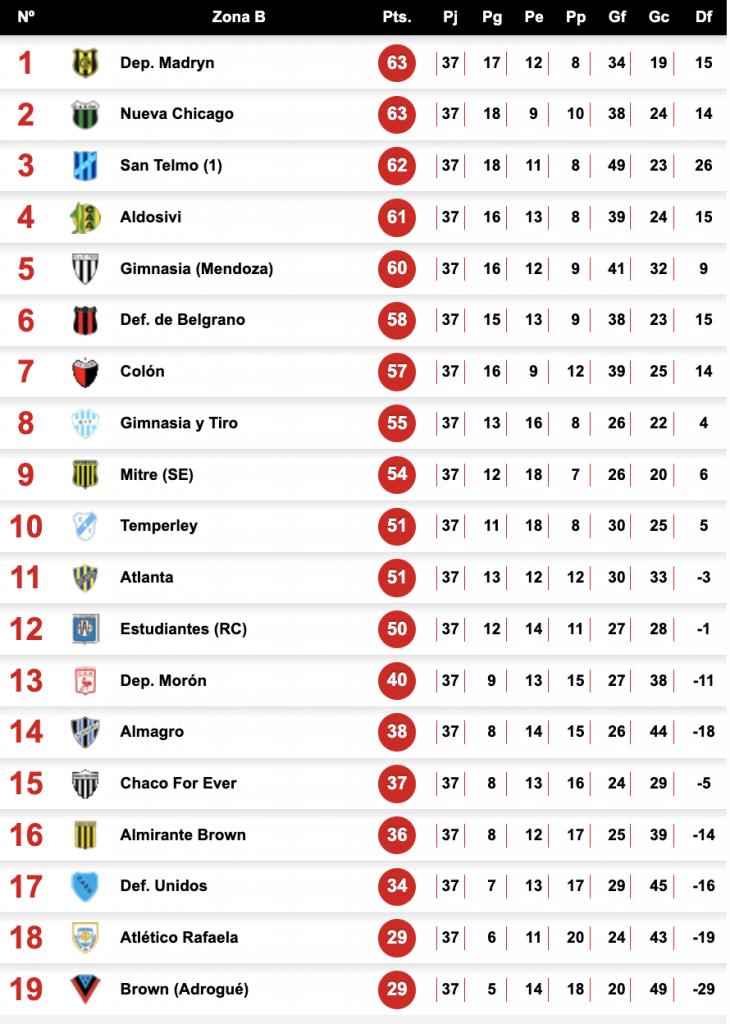730x1024 pixels.
Task: Select the San Telmo blue striped crest
Action: pos(85,165)
